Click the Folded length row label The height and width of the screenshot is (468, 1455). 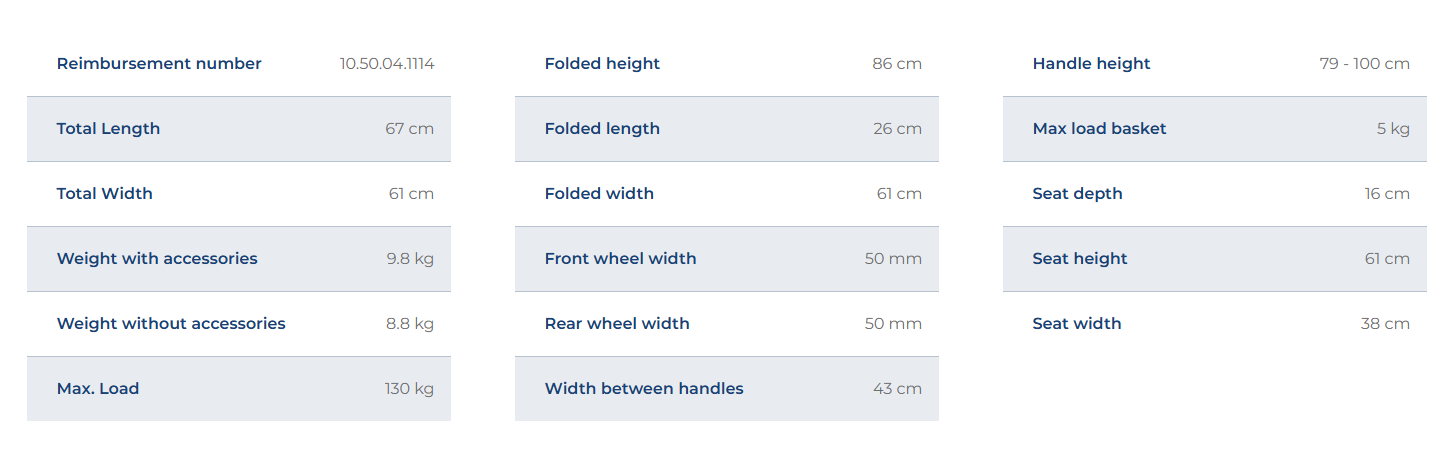click(602, 129)
